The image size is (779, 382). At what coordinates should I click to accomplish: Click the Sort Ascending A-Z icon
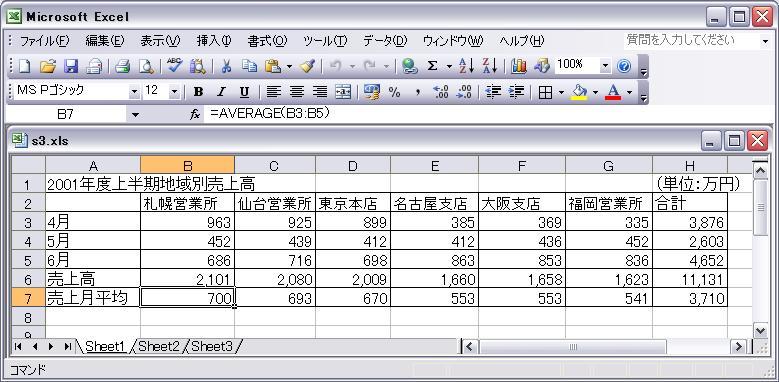[467, 66]
